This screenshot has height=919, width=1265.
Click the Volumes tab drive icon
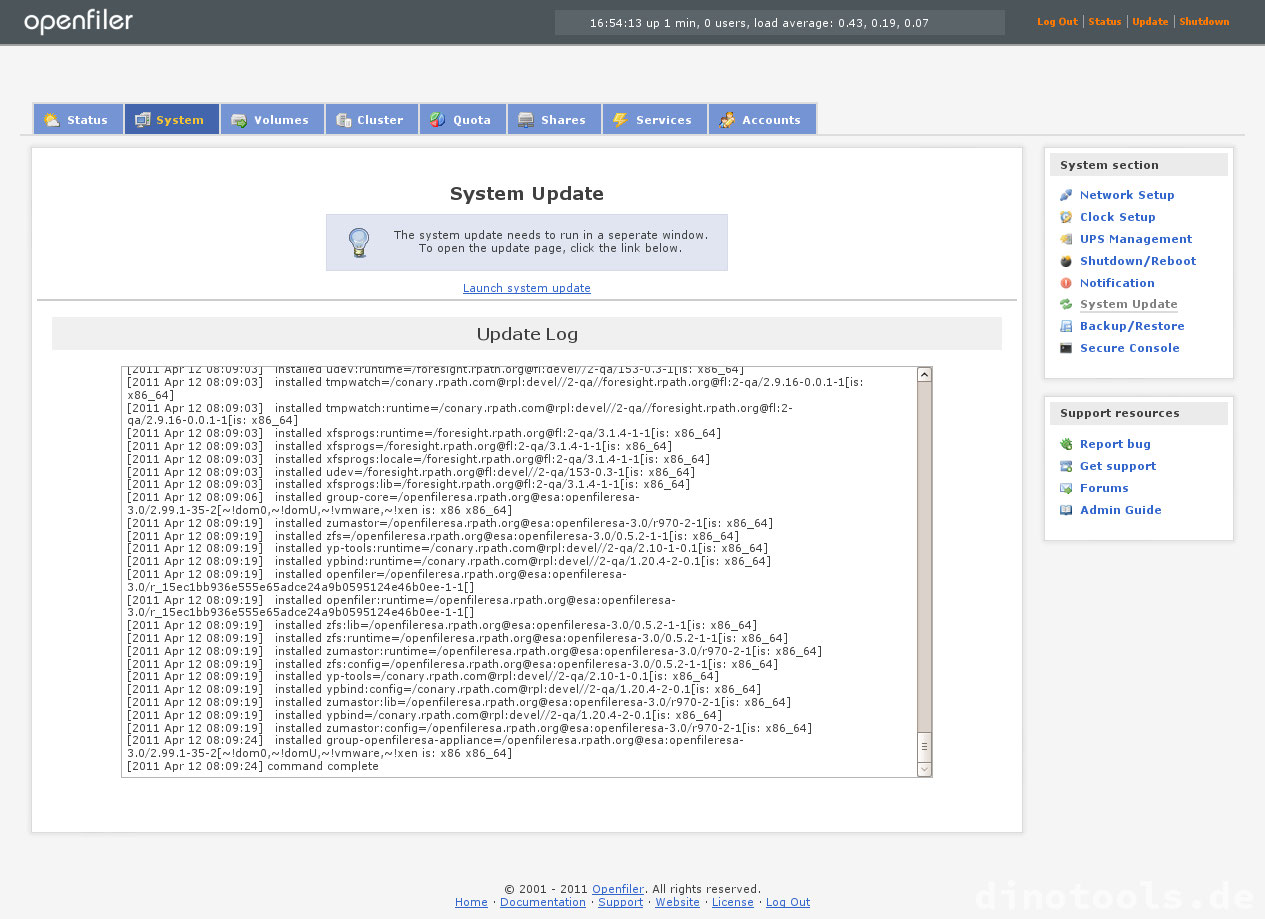click(x=239, y=120)
